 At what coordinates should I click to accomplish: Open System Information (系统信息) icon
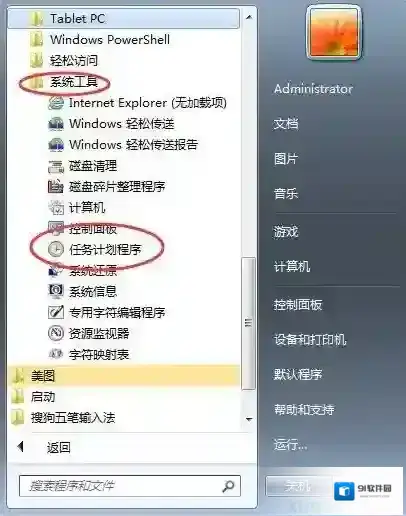[56, 291]
